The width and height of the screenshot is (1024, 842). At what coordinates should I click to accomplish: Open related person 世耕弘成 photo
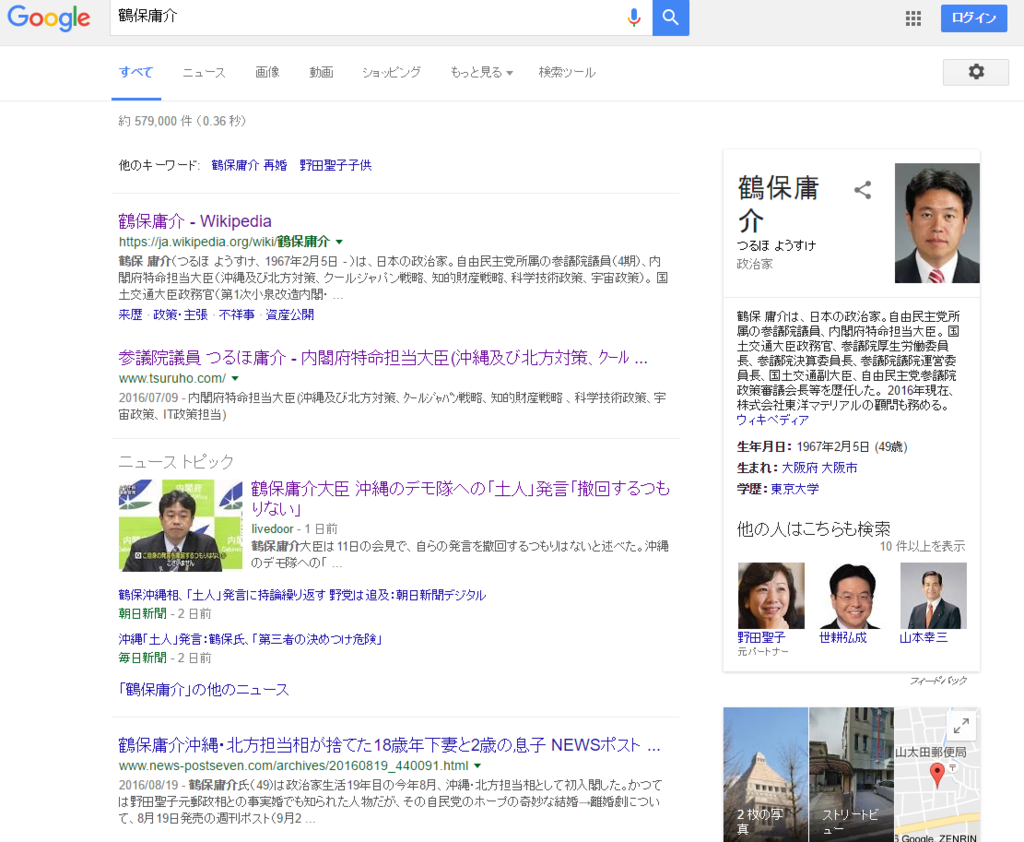pyautogui.click(x=852, y=596)
